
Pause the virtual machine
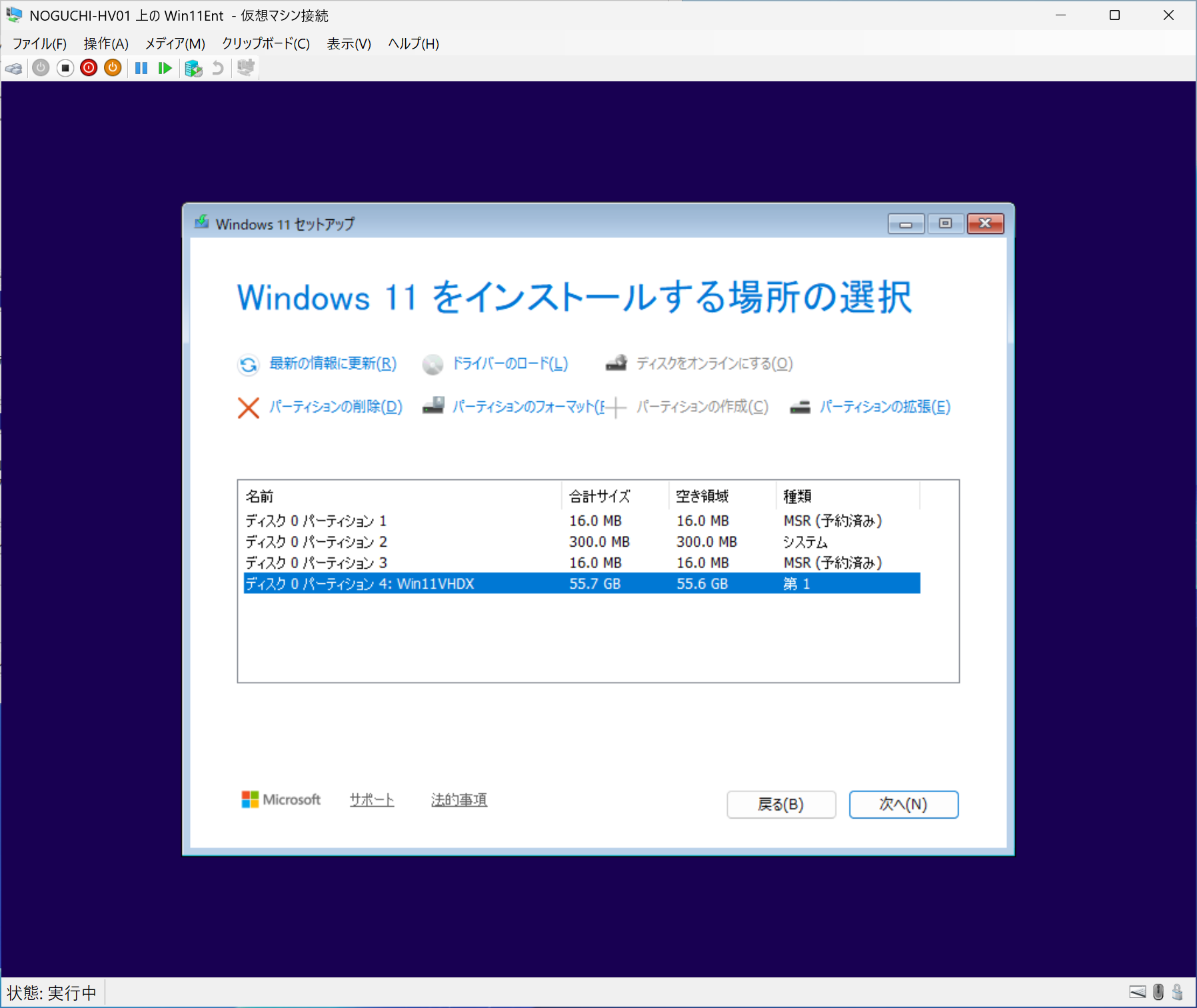pos(141,68)
